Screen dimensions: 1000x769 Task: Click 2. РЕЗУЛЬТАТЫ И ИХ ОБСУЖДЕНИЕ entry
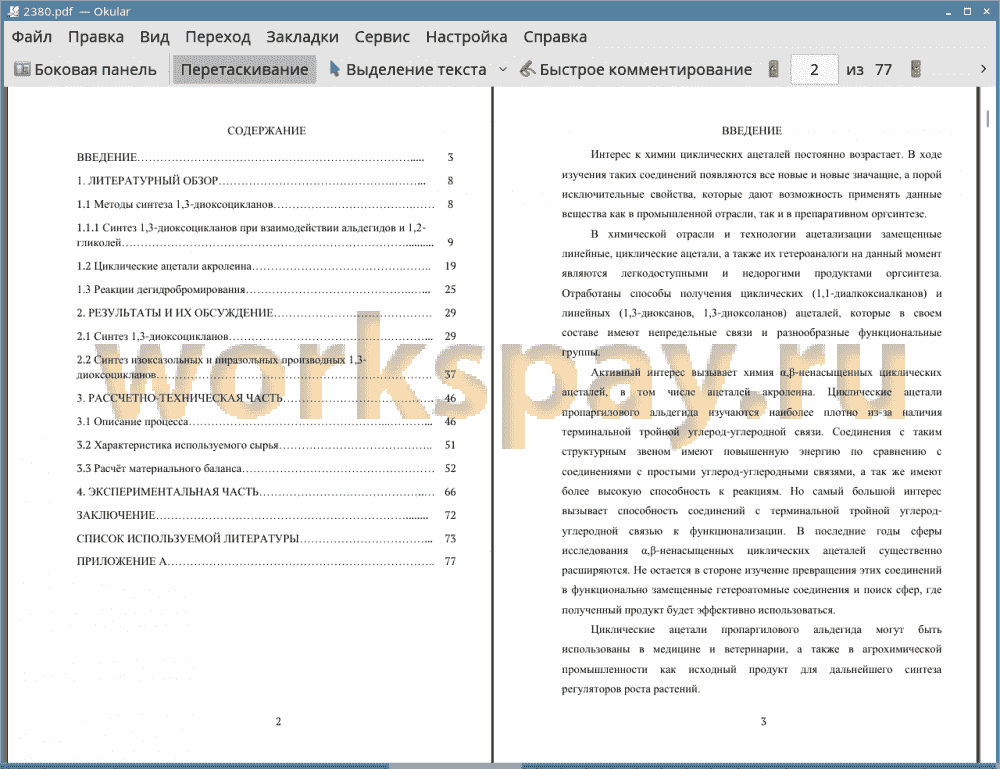pyautogui.click(x=266, y=313)
